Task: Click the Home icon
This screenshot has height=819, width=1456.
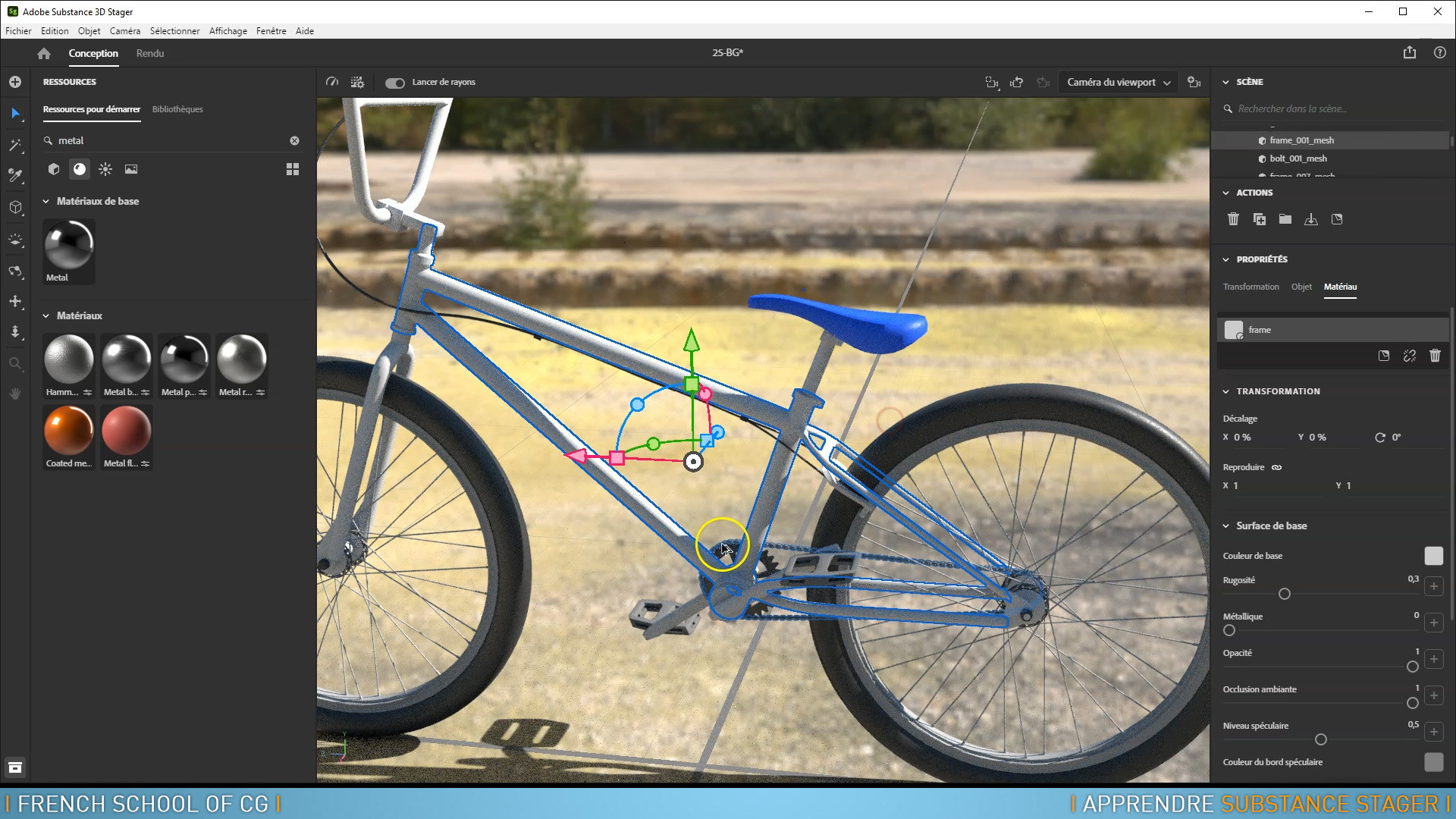Action: [x=44, y=53]
